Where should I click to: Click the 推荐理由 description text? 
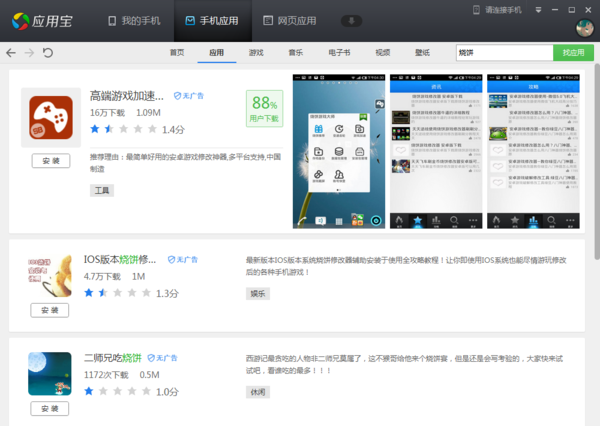pyautogui.click(x=186, y=163)
